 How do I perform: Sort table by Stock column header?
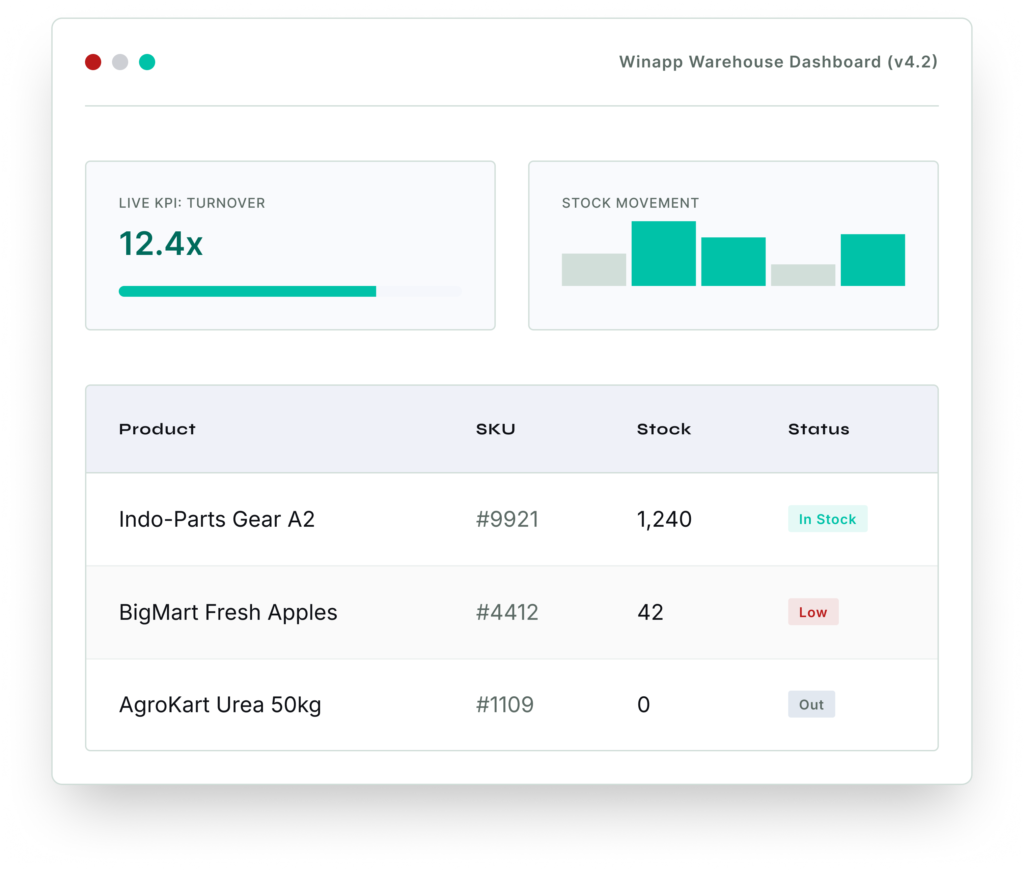[x=664, y=429]
